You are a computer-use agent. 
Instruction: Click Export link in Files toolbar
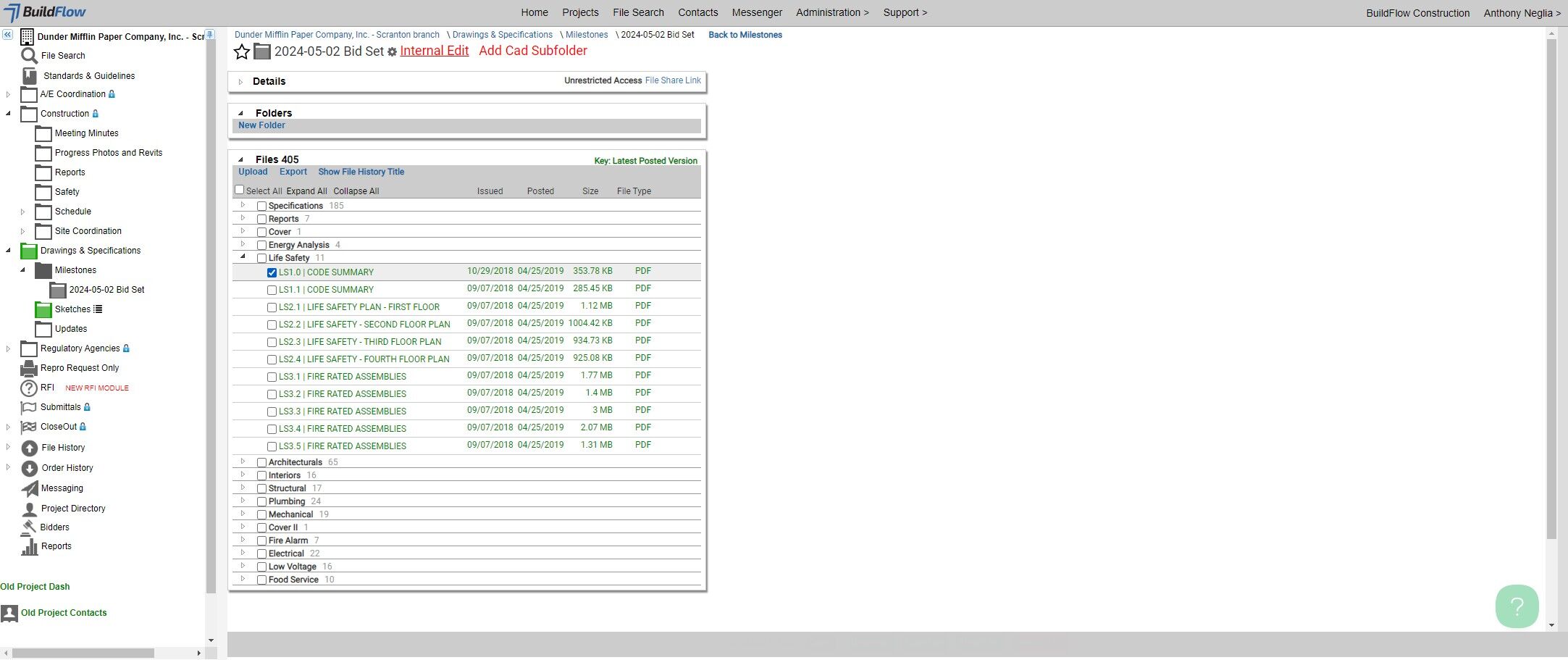293,172
